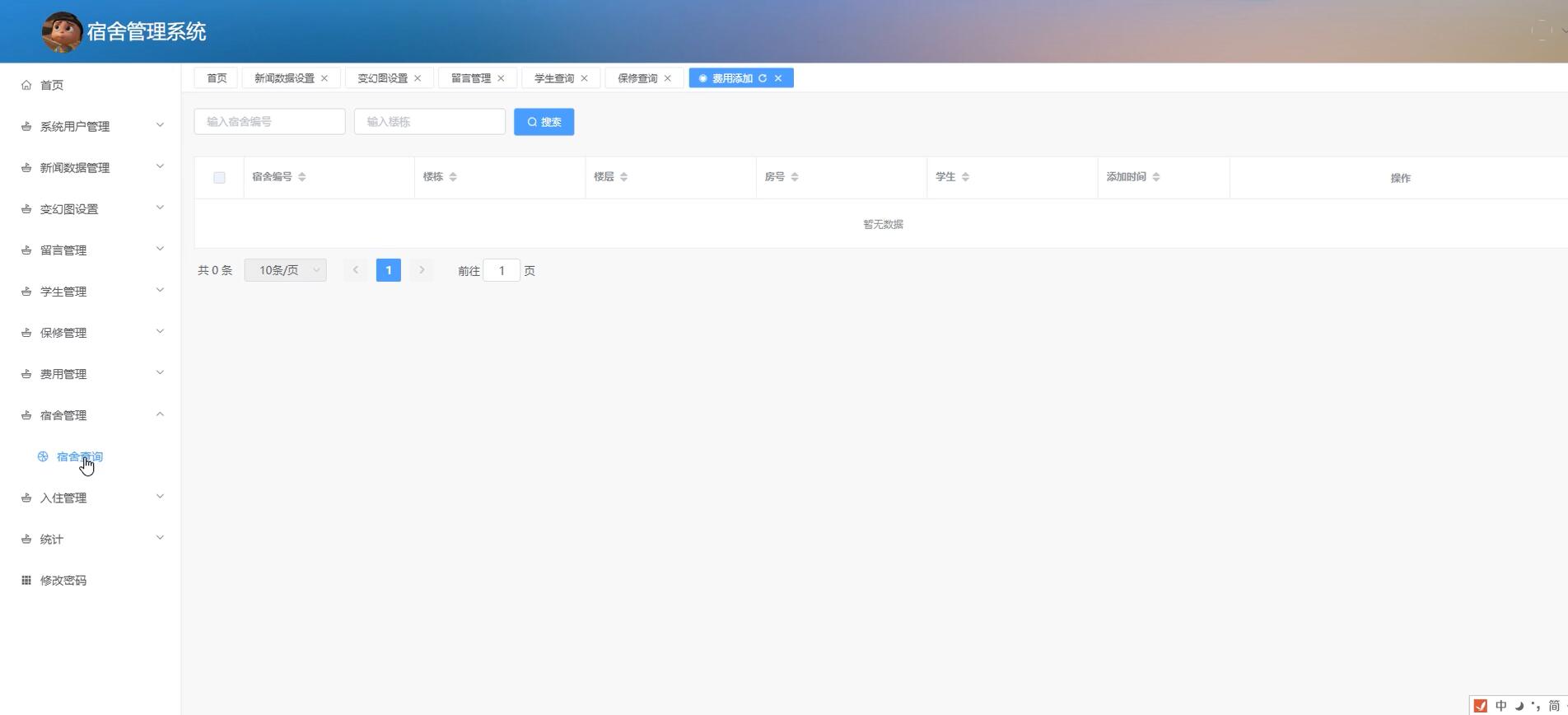The image size is (1568, 715).
Task: Sort by 楼栋 column arrows
Action: 453,177
